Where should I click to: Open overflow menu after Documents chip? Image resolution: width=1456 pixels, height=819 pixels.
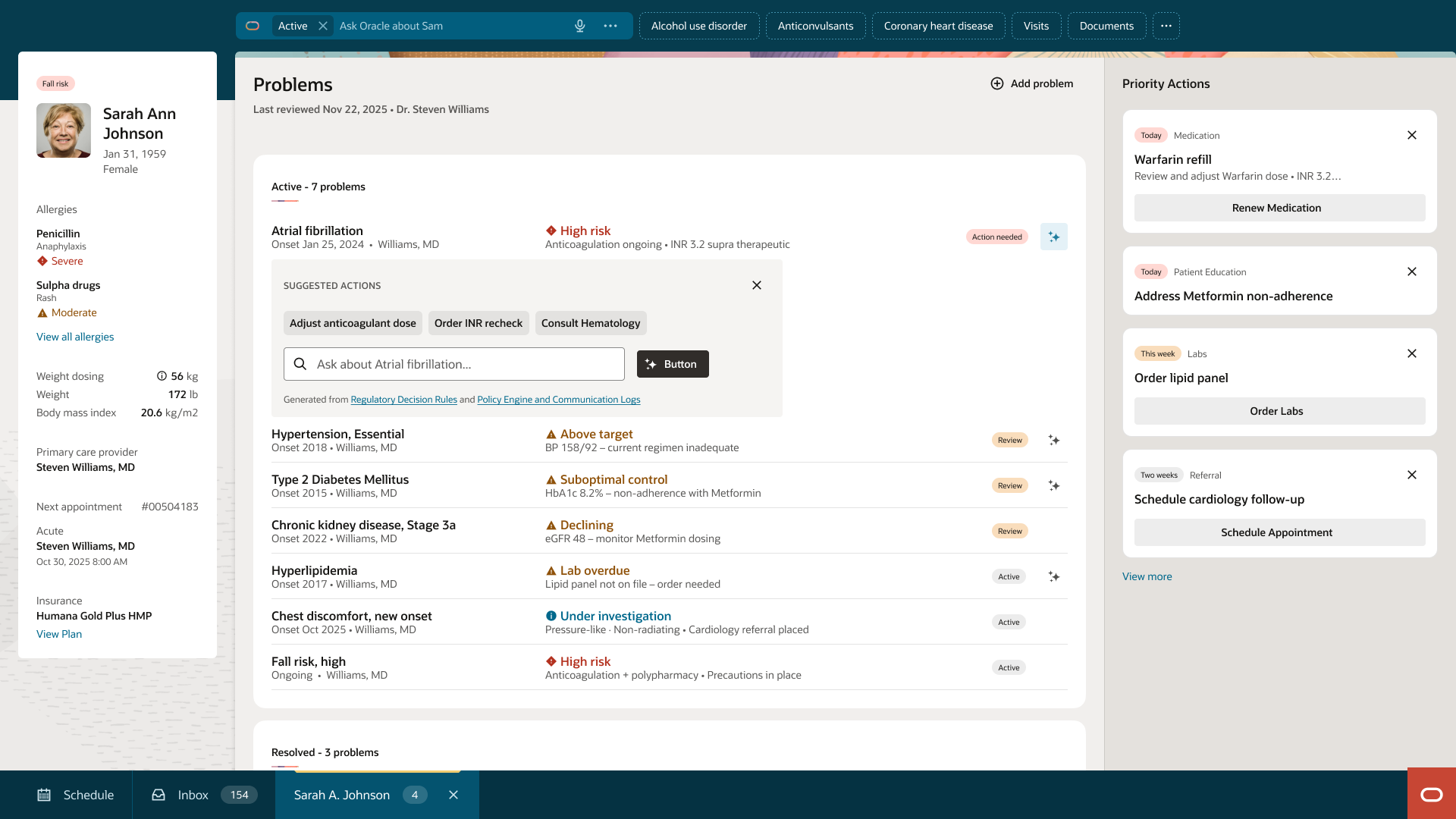tap(1166, 26)
